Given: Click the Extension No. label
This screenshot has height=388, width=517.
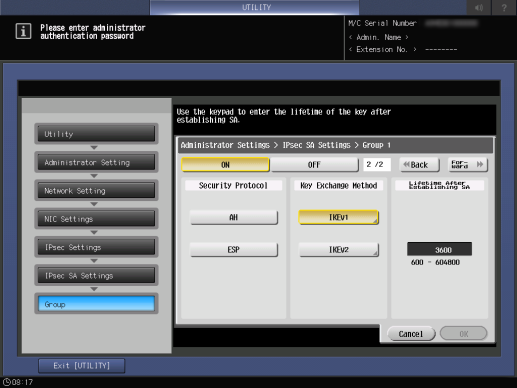Looking at the screenshot, I should [x=382, y=49].
